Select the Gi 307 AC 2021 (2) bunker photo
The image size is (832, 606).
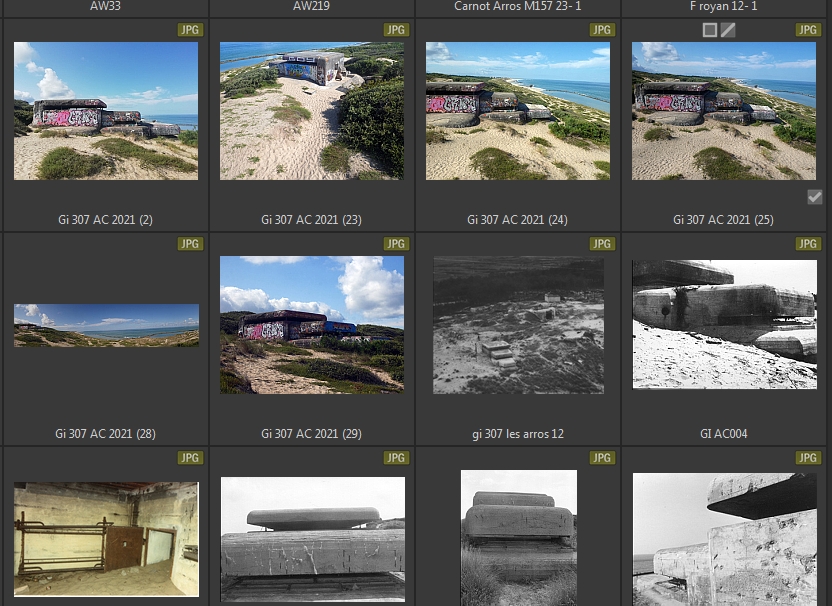106,110
